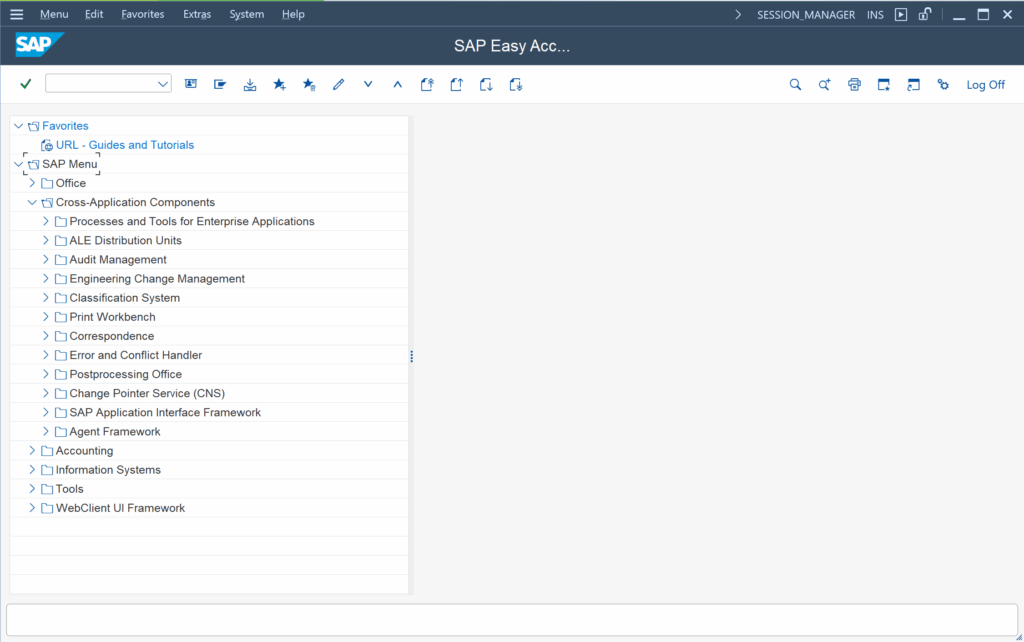Open the command field dropdown arrow

[163, 83]
